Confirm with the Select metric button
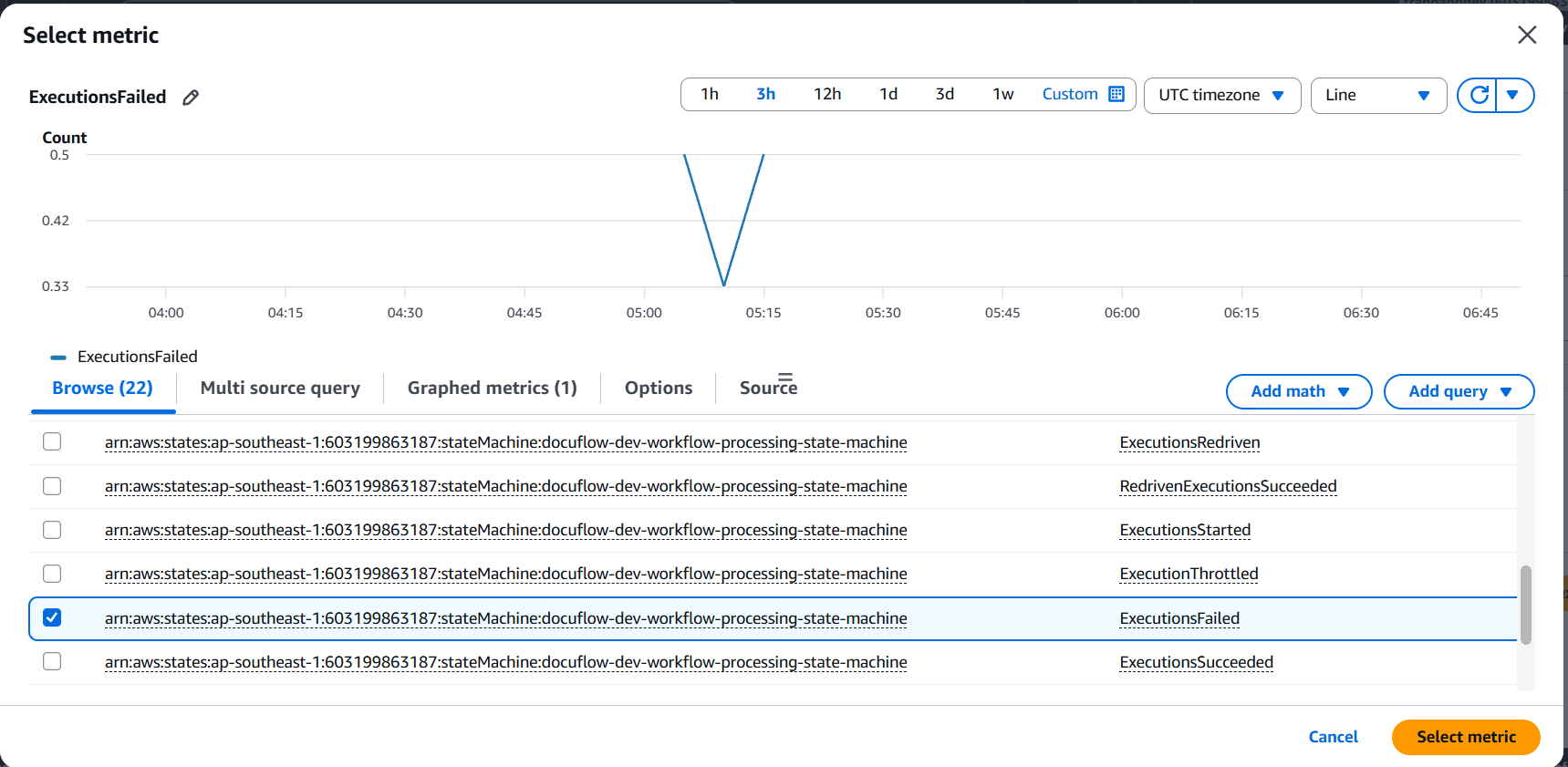The height and width of the screenshot is (767, 1568). coord(1466,737)
